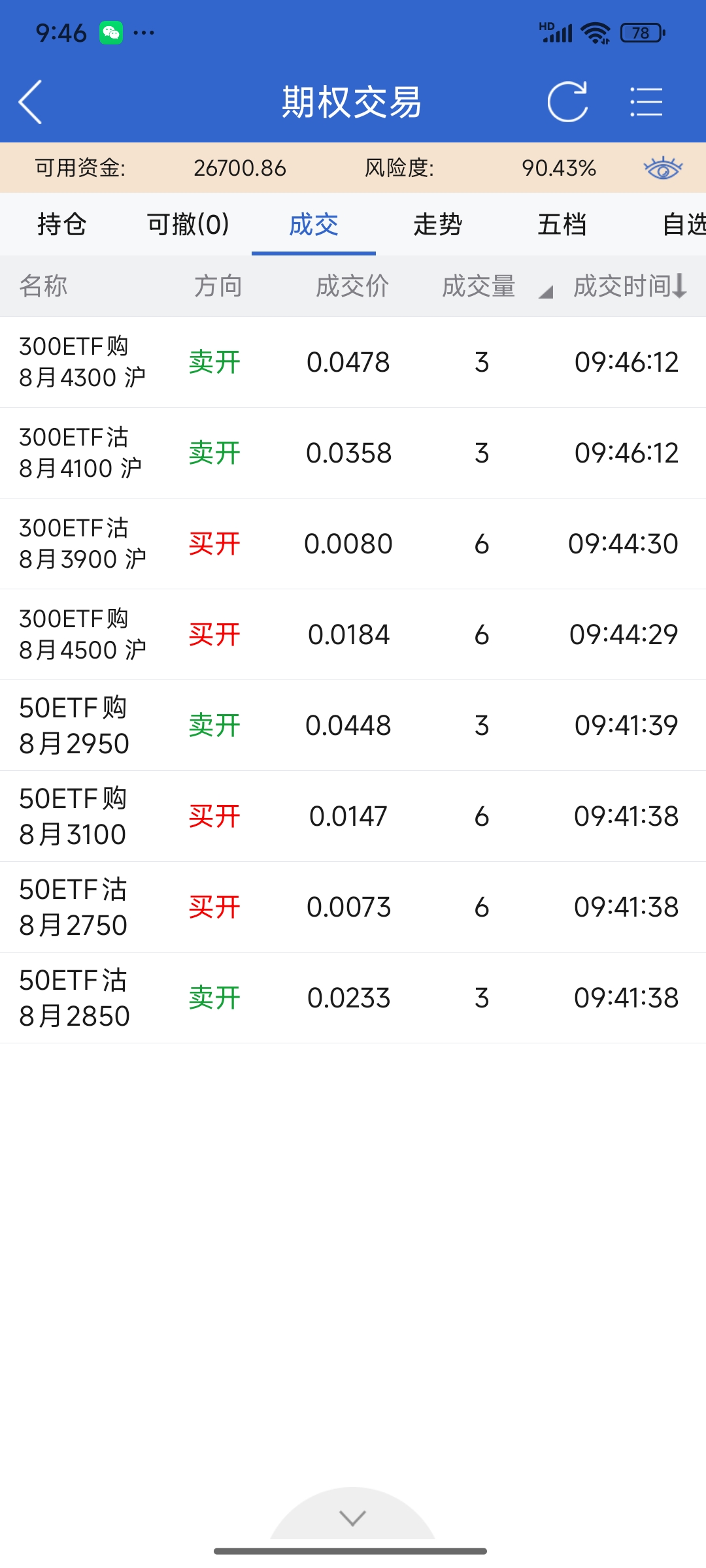Toggle the eye icon to hide funds
This screenshot has width=706, height=1568.
click(663, 169)
